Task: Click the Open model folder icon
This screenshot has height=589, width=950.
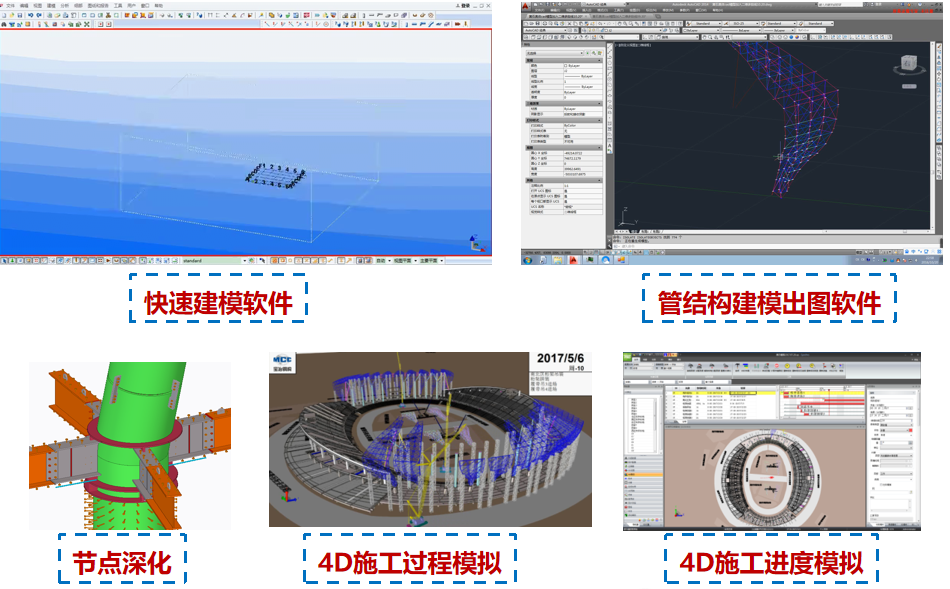Action: tap(12, 15)
